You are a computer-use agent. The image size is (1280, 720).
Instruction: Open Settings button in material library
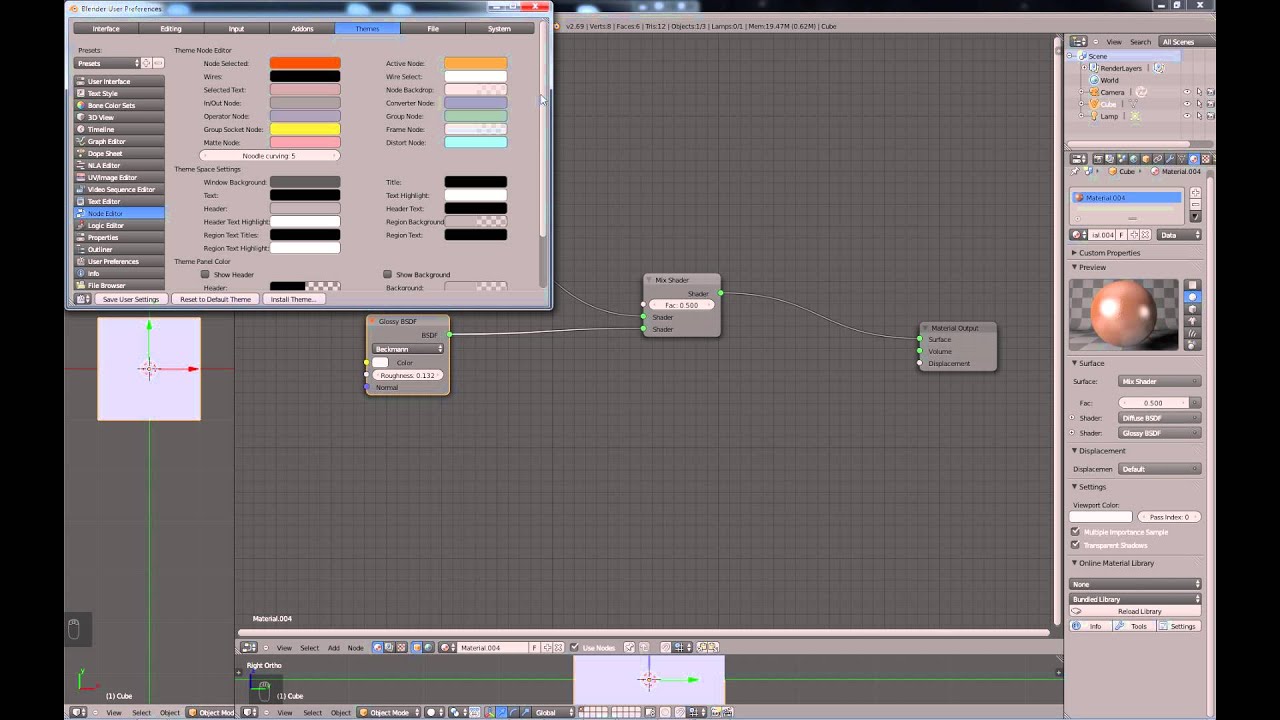pyautogui.click(x=1179, y=626)
